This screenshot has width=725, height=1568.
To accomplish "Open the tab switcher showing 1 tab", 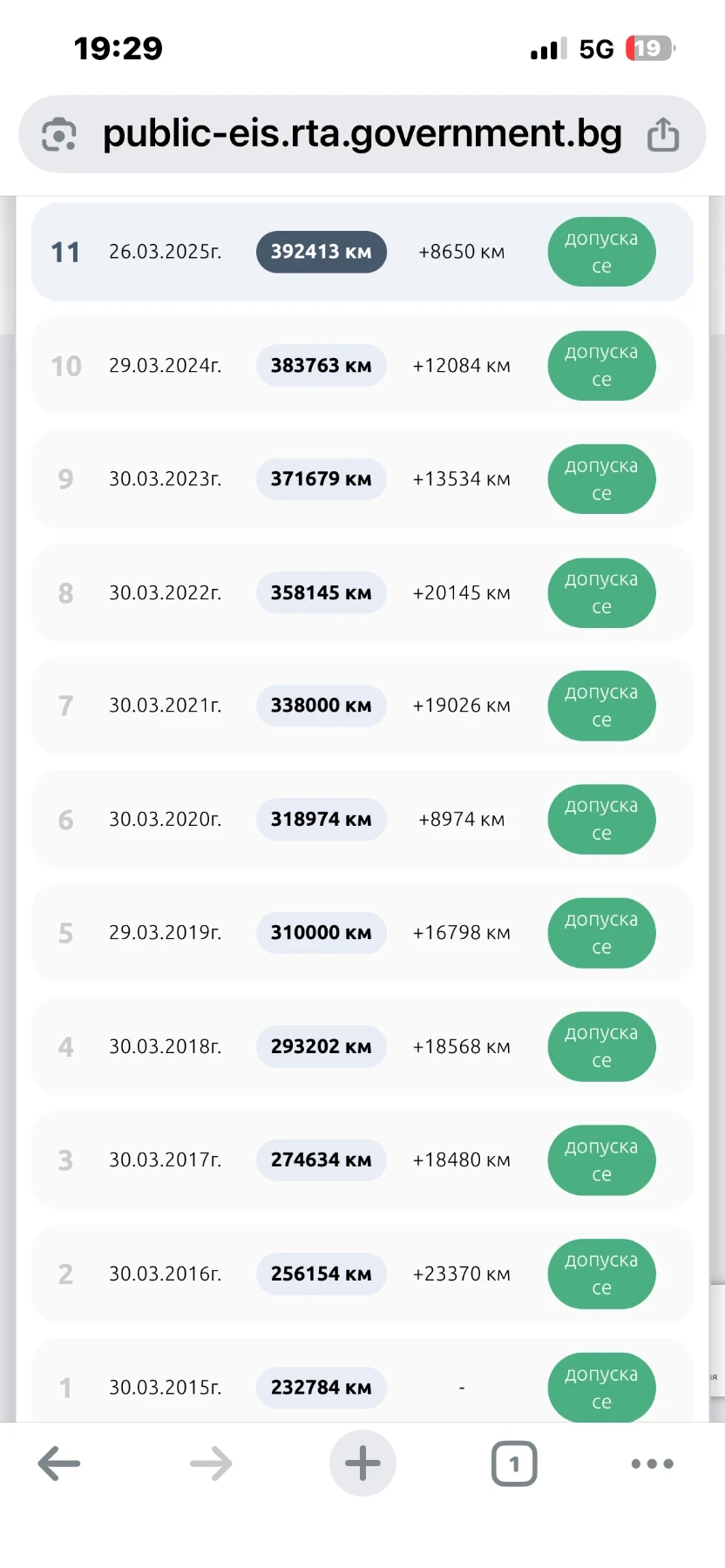I will click(x=514, y=1463).
